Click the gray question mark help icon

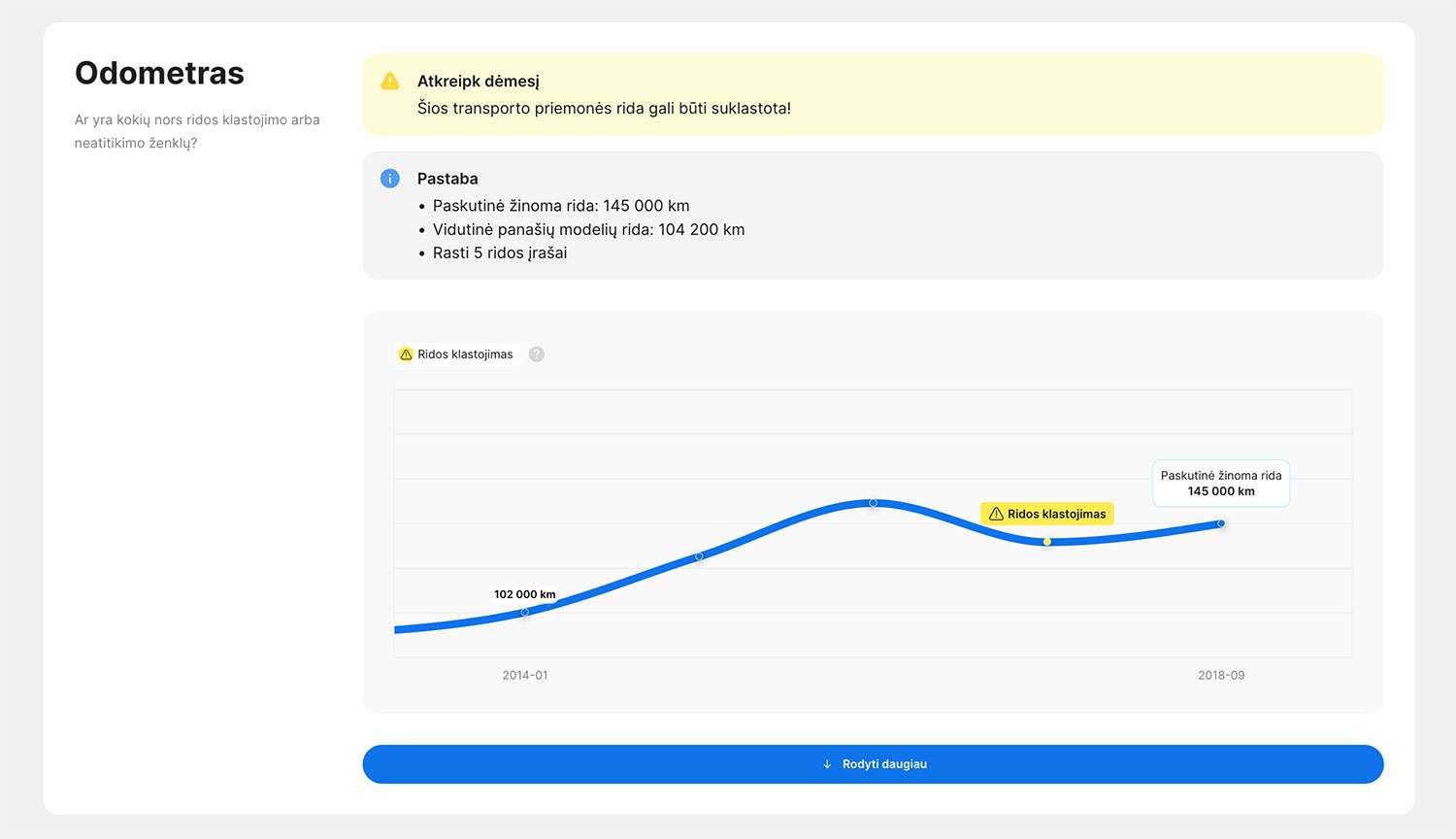coord(537,354)
